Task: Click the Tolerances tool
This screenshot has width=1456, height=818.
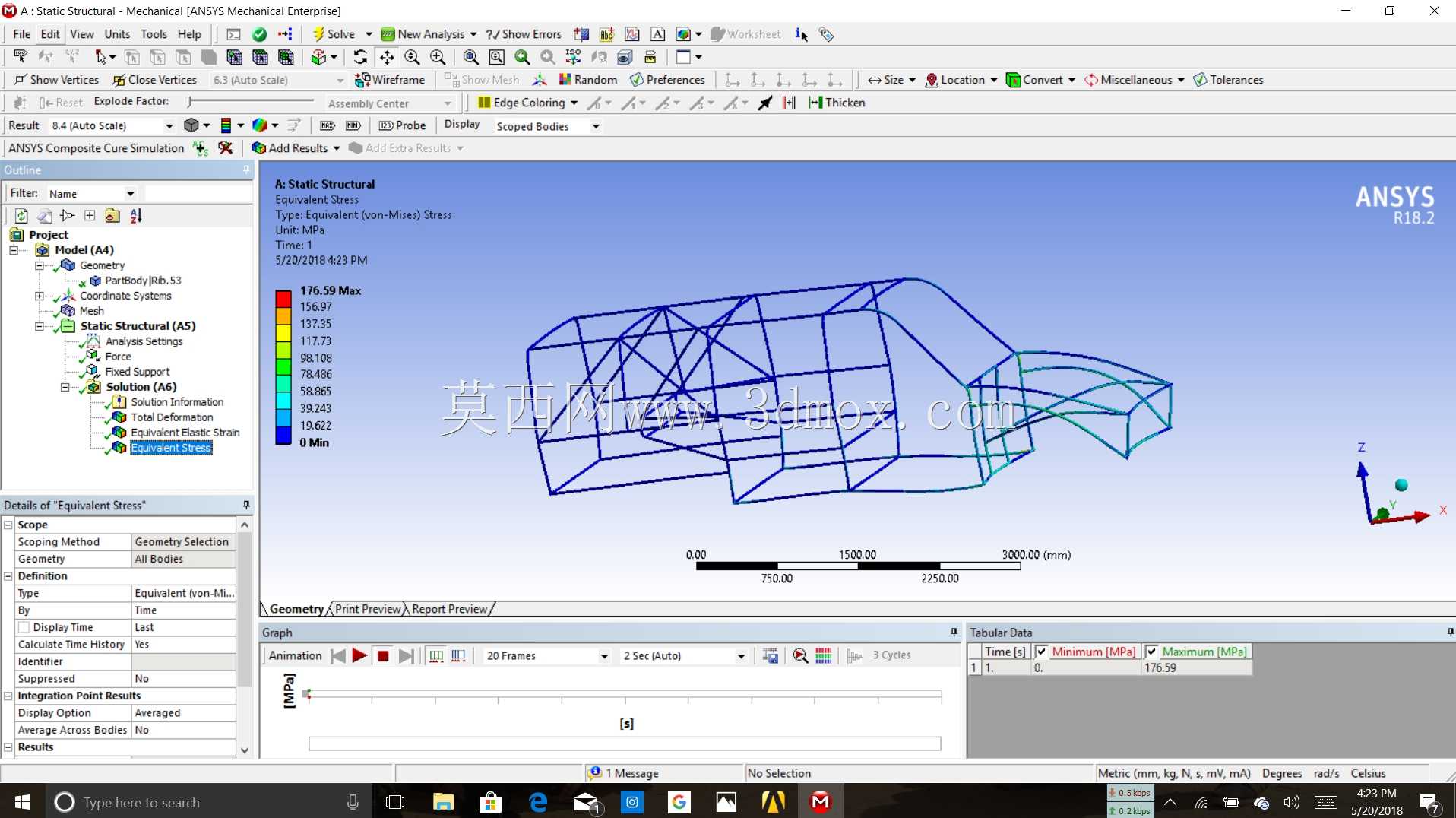Action: point(1228,80)
